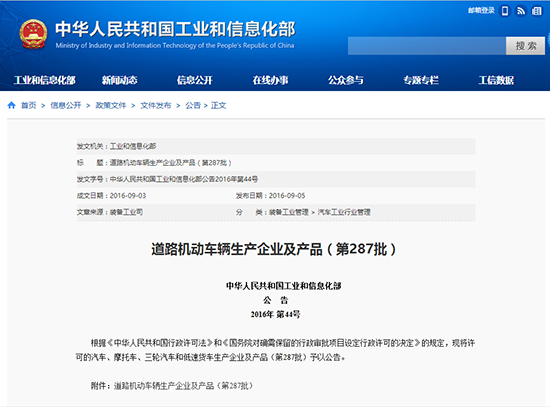Viewport: 550px width, 407px height.
Task: Click the 装备工业管理 classification text
Action: 289,212
